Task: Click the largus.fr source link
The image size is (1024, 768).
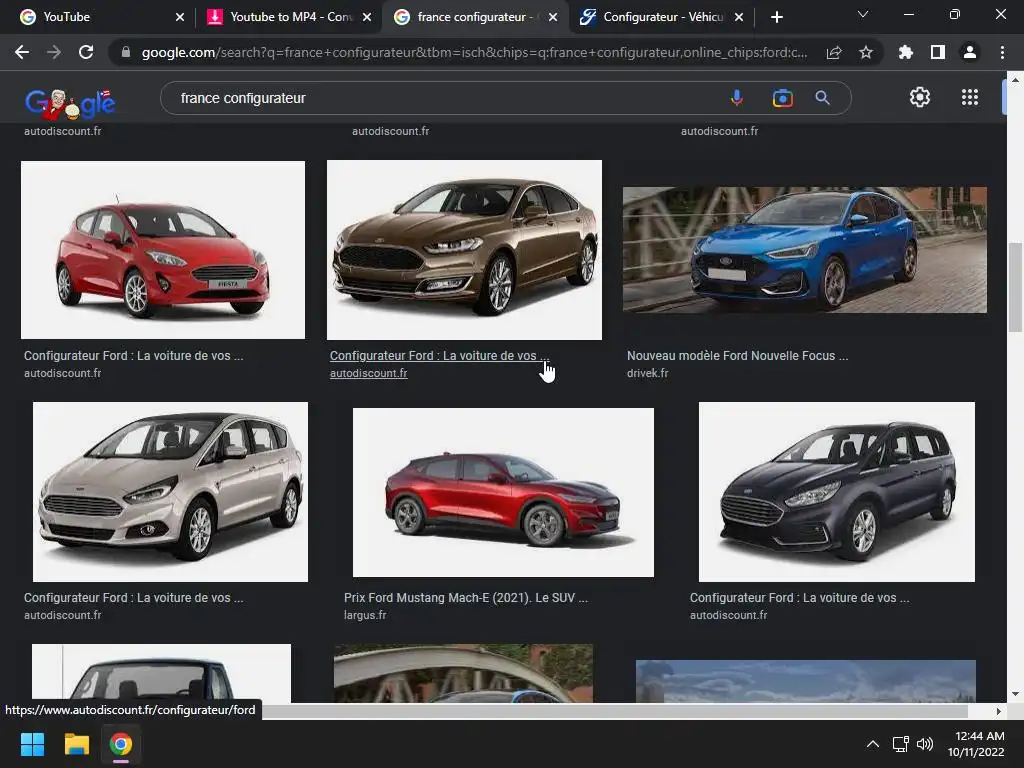Action: [365, 615]
